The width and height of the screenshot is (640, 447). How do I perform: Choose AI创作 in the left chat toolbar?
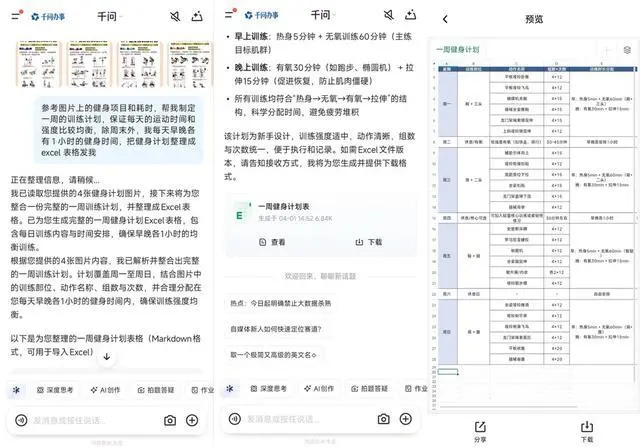point(105,390)
